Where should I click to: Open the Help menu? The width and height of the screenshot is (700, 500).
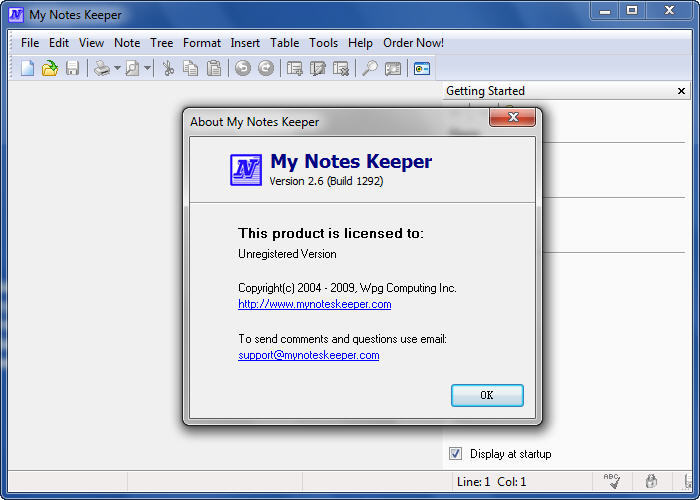tap(360, 43)
